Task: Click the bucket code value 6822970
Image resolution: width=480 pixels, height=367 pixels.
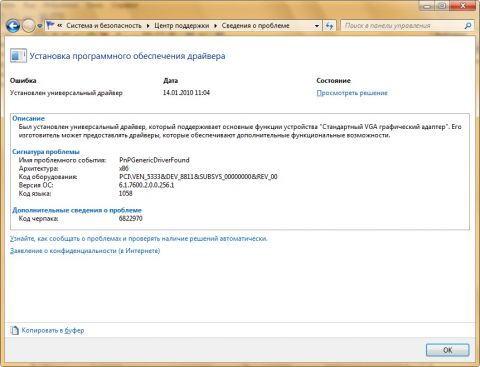Action: point(131,218)
